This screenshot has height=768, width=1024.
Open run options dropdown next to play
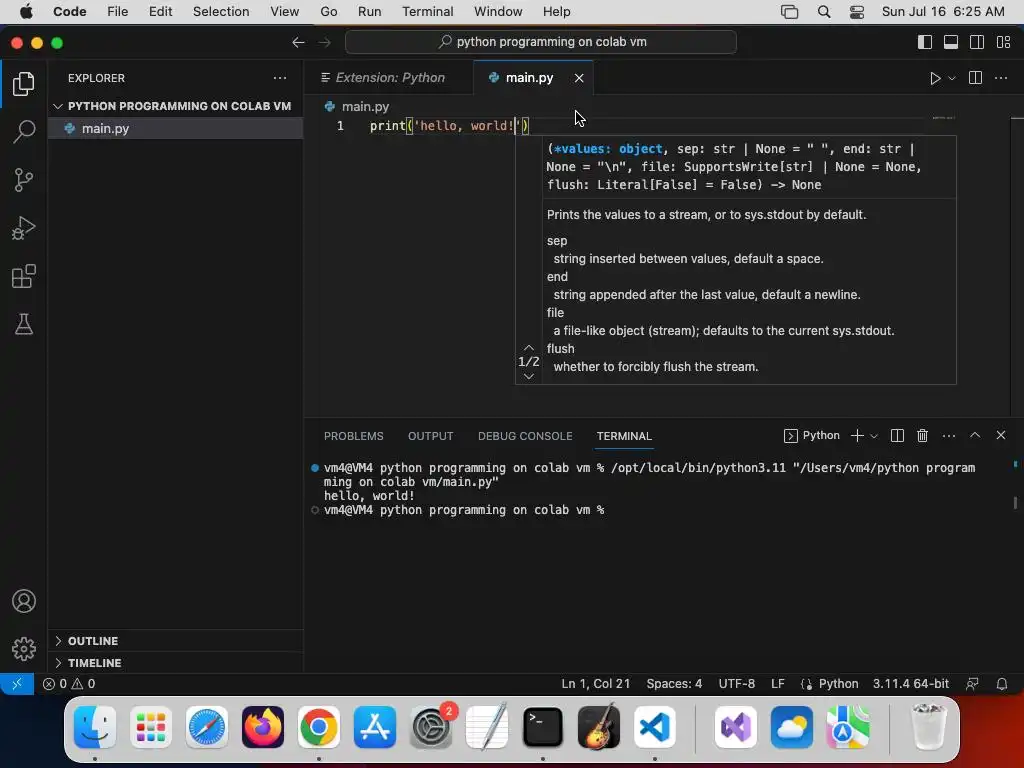tap(952, 78)
